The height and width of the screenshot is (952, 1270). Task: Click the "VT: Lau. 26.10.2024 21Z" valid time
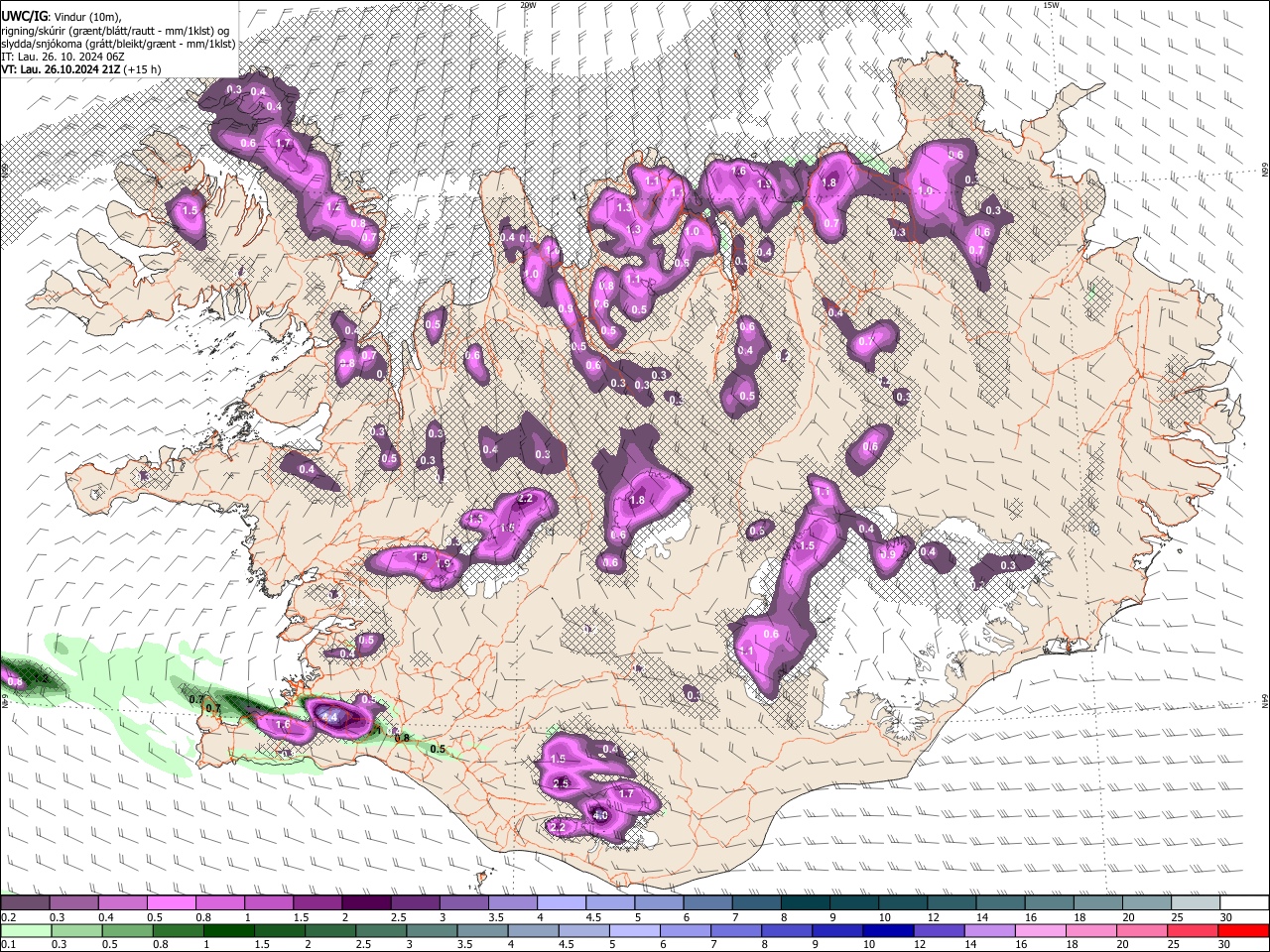(x=62, y=70)
